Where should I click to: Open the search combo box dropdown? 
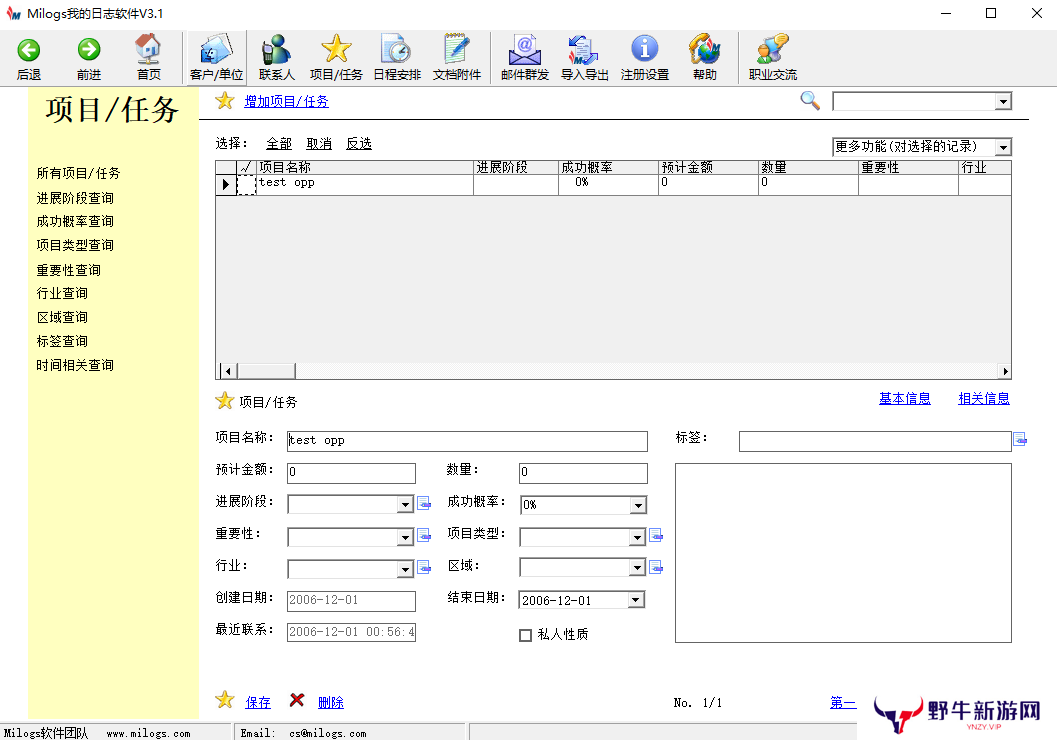1003,102
